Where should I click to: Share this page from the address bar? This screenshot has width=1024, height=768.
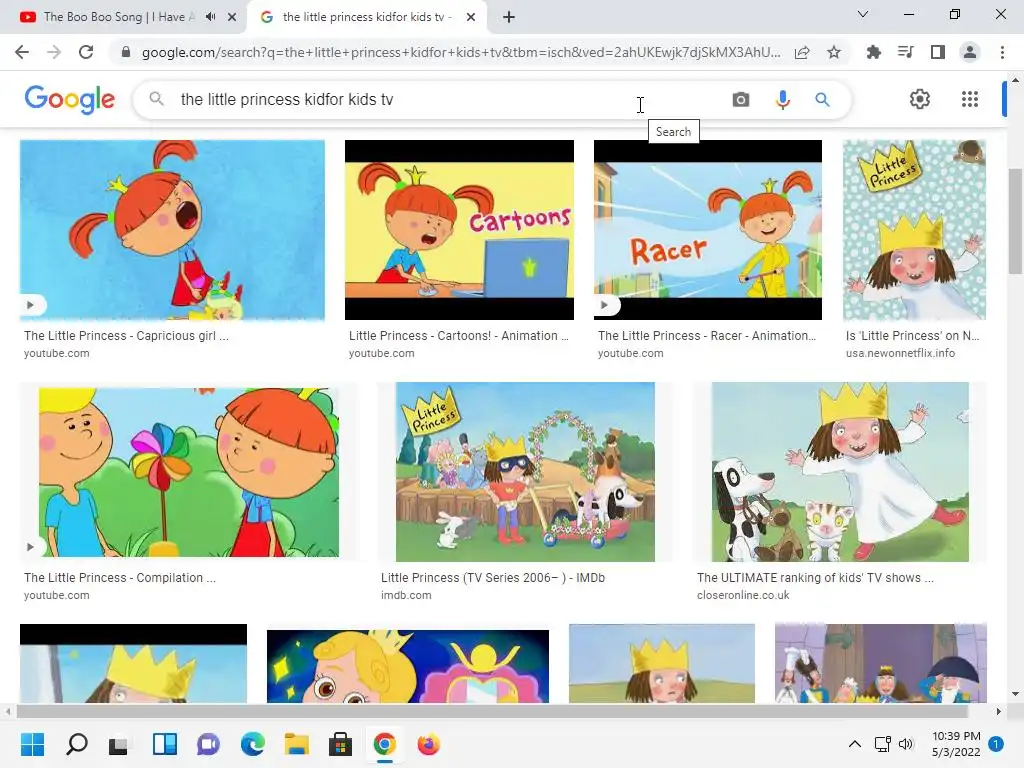[x=802, y=52]
